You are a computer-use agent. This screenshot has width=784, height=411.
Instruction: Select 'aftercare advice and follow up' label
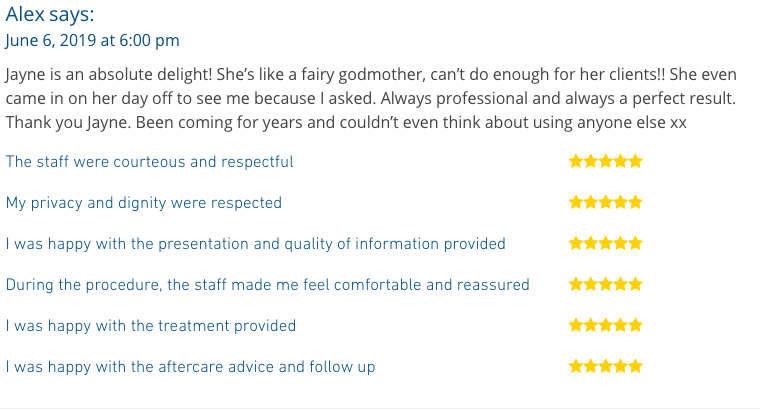point(190,367)
